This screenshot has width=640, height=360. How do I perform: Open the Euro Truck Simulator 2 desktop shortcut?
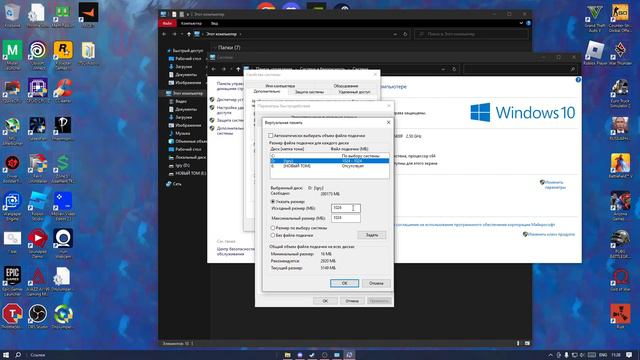[x=620, y=93]
